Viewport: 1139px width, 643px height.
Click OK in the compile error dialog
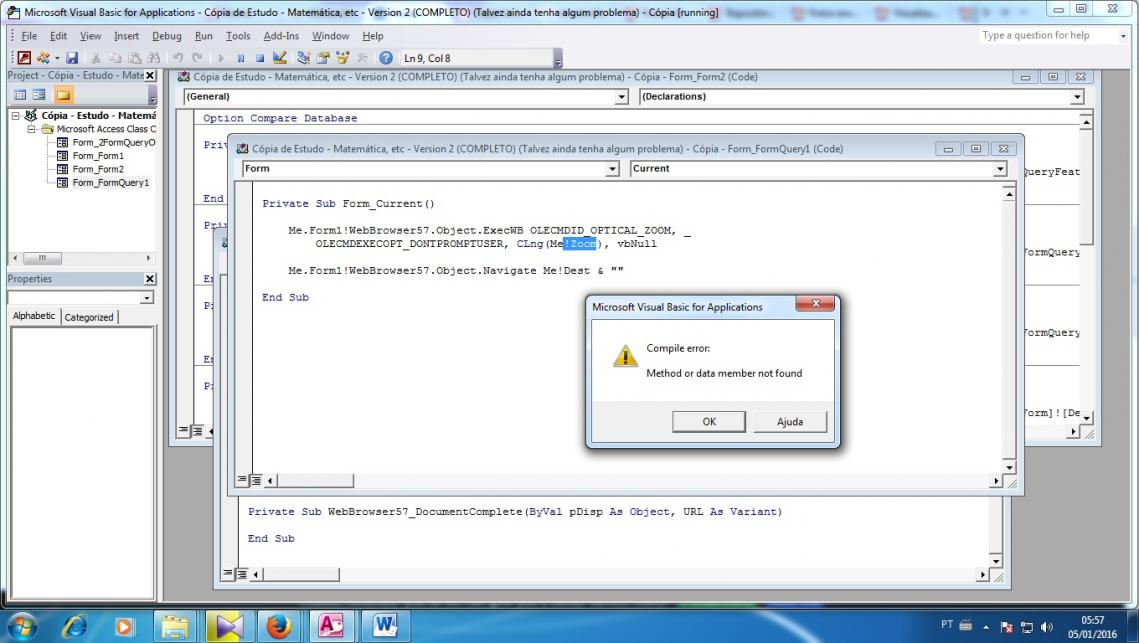709,421
